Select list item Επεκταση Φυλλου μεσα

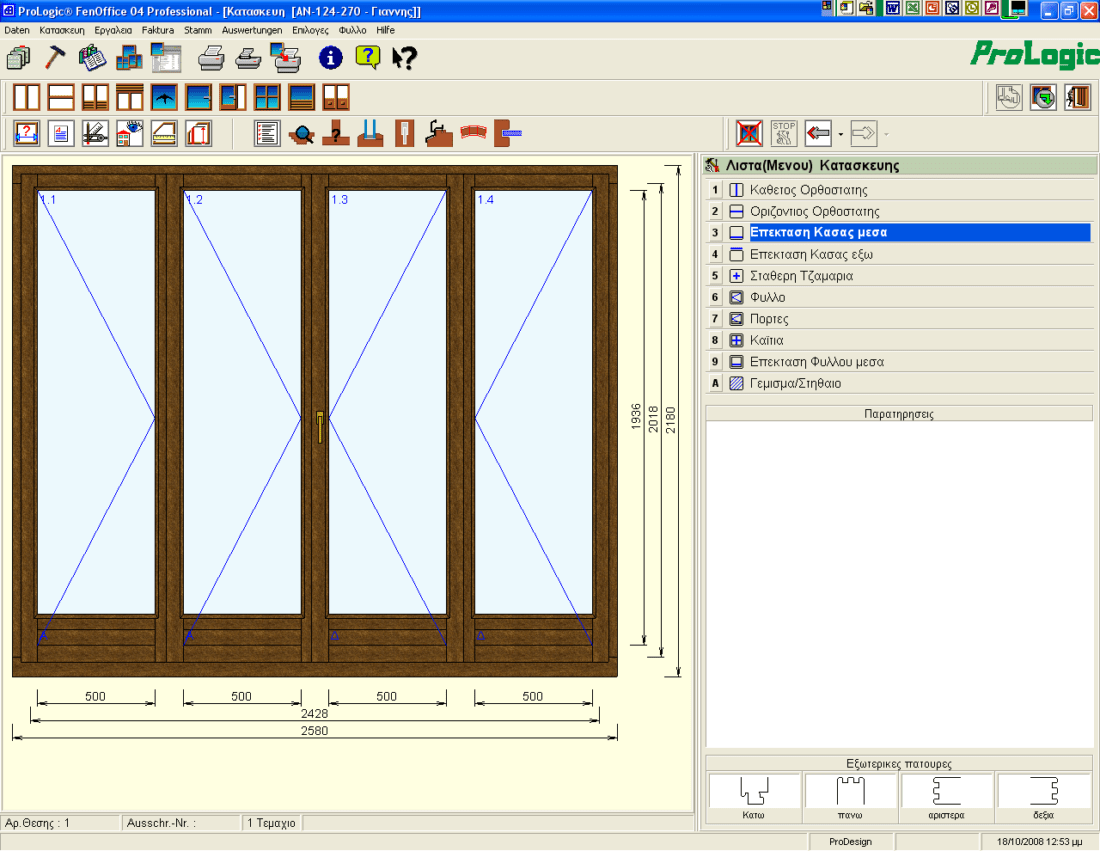(900, 362)
